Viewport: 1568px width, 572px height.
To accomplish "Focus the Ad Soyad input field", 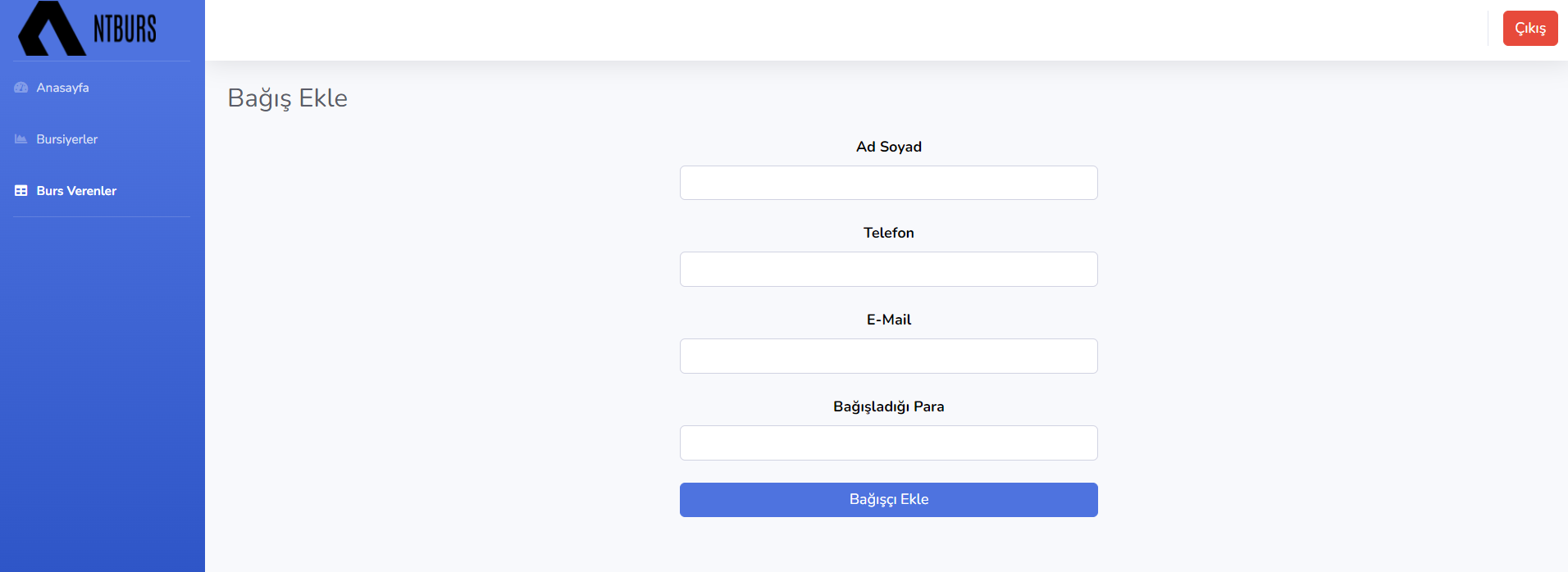I will [x=888, y=183].
